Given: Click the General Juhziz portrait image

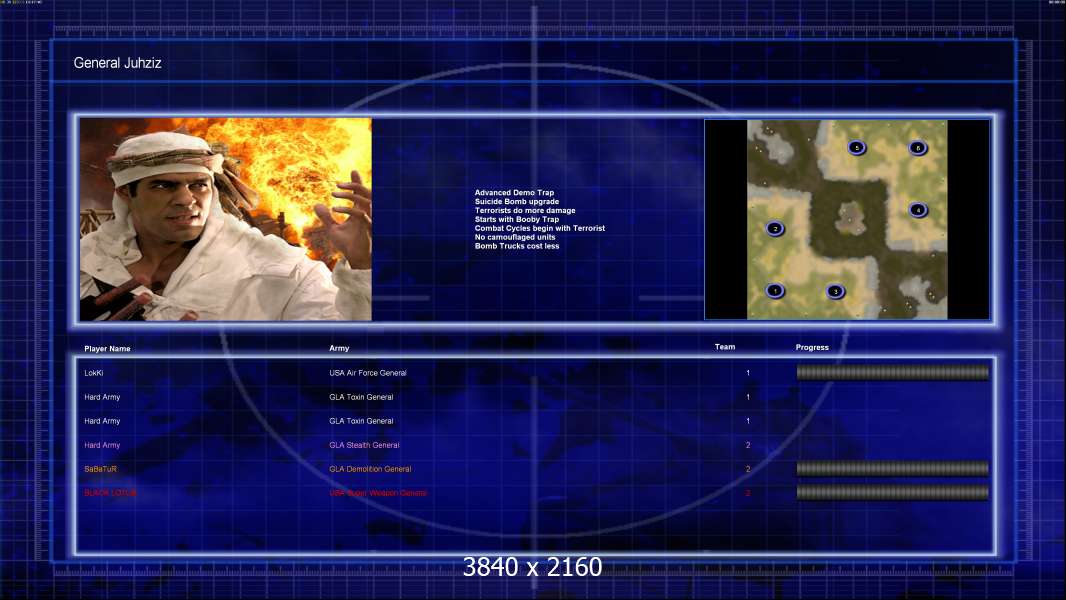Looking at the screenshot, I should (226, 219).
